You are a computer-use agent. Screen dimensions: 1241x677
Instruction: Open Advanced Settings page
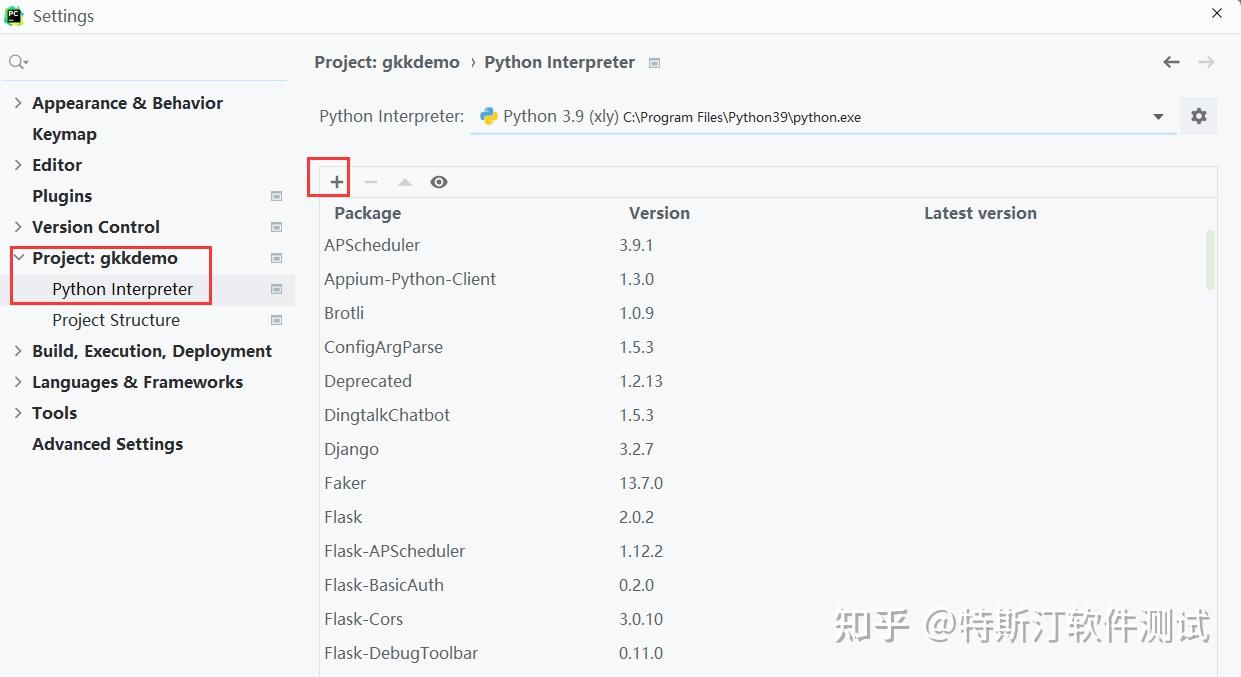tap(107, 444)
